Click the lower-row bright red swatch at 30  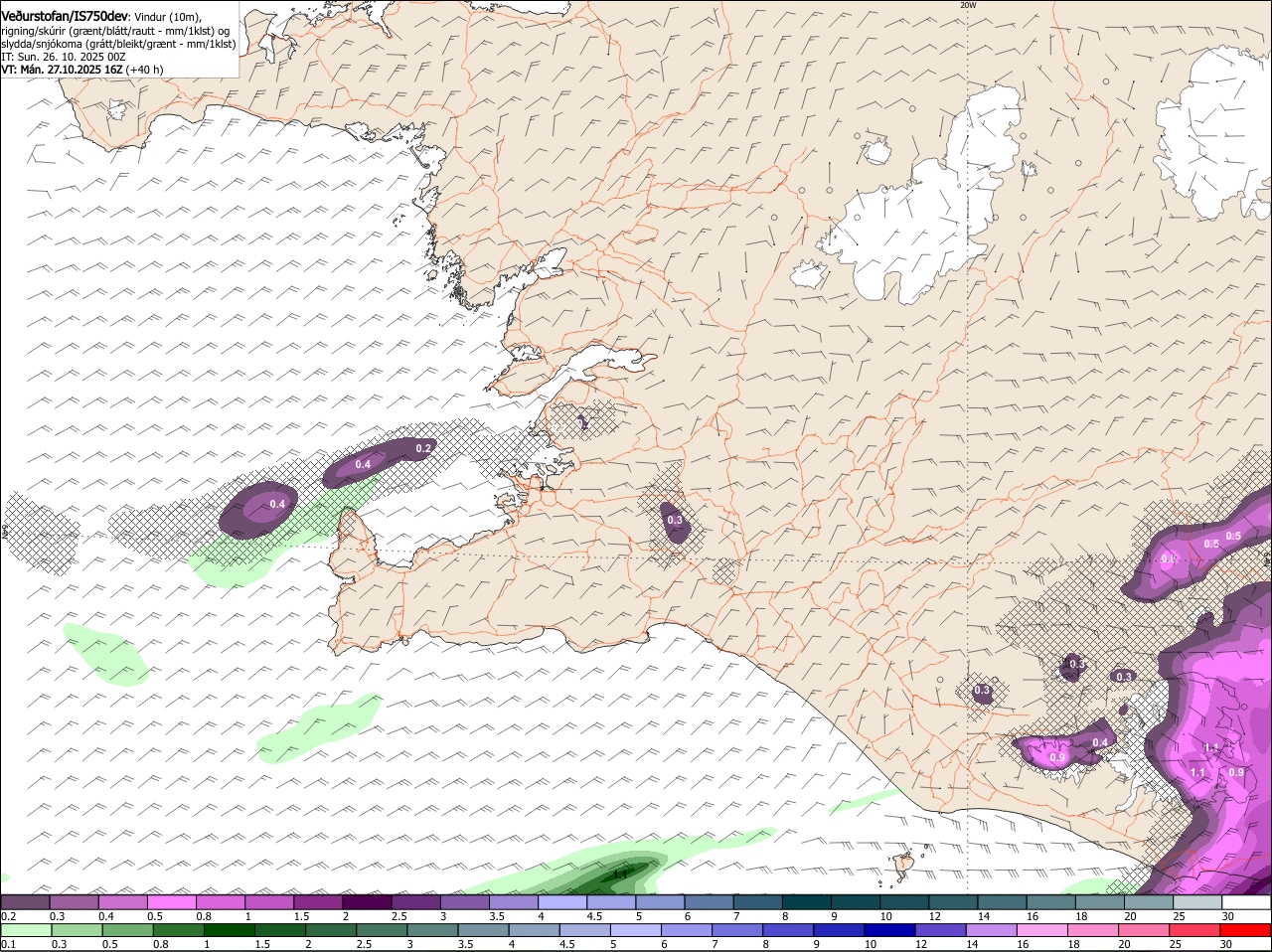(1247, 930)
